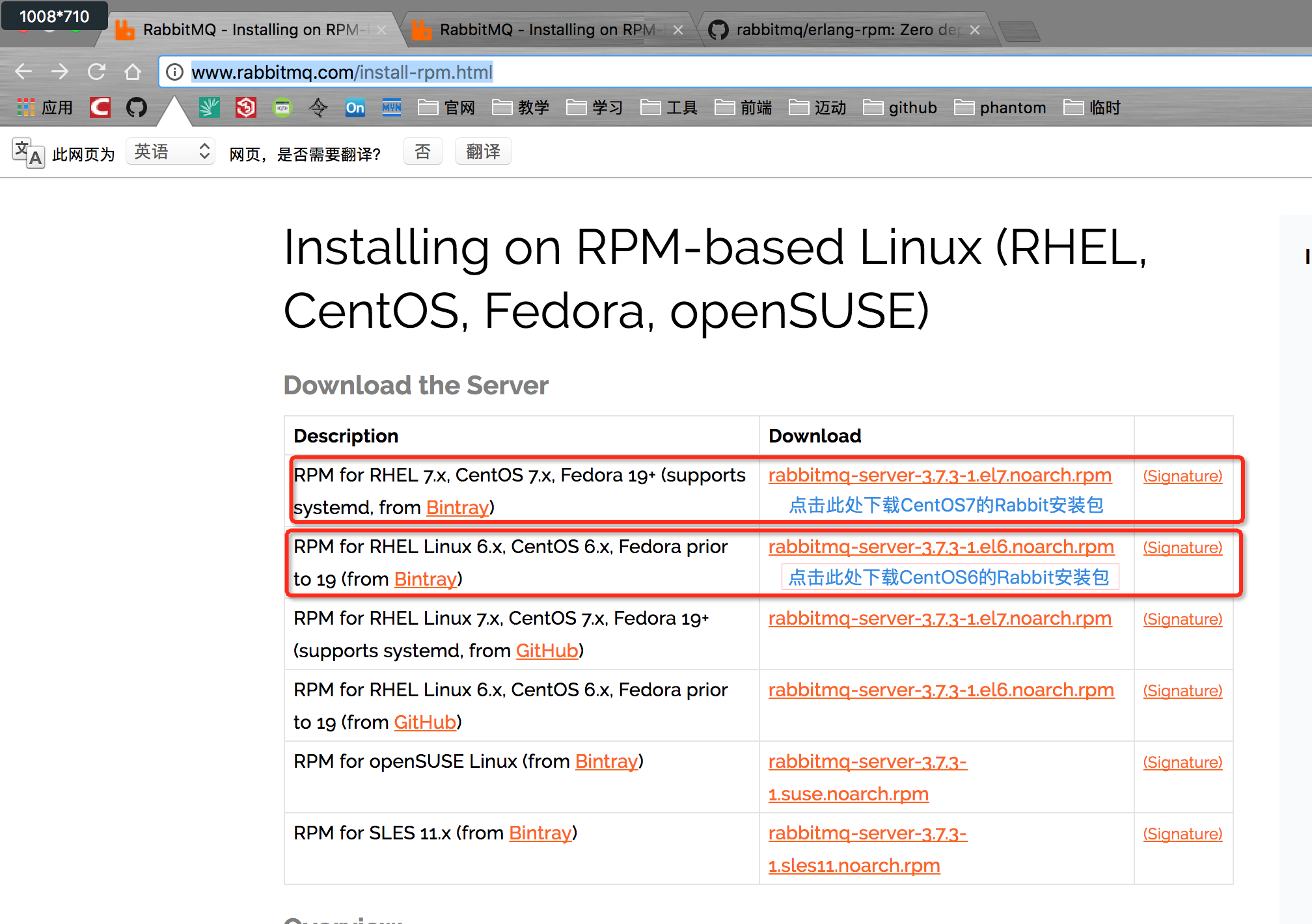This screenshot has height=924, width=1312.
Task: Click the Download column header
Action: pos(815,436)
